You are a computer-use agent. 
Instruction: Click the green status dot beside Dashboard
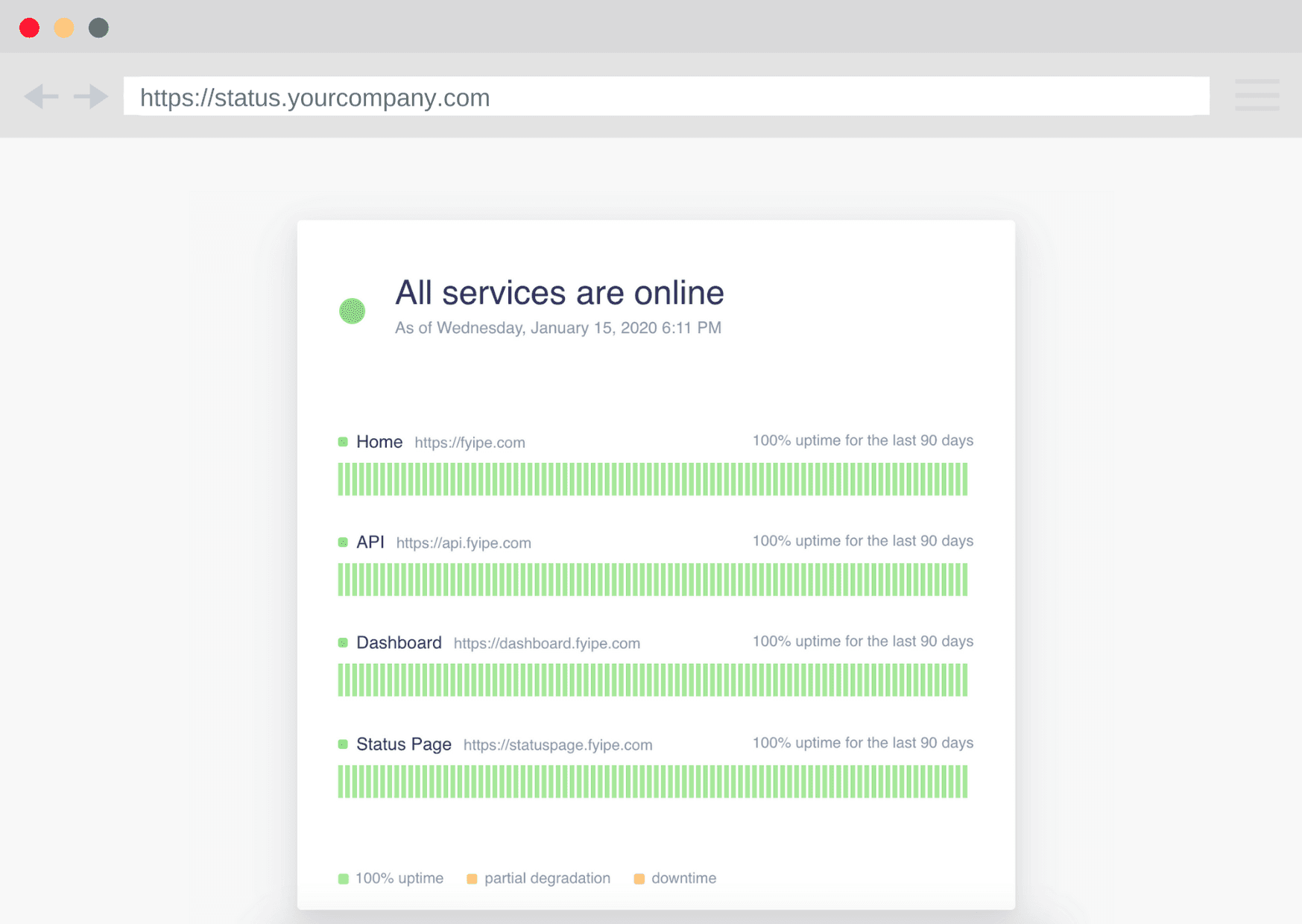(x=343, y=642)
